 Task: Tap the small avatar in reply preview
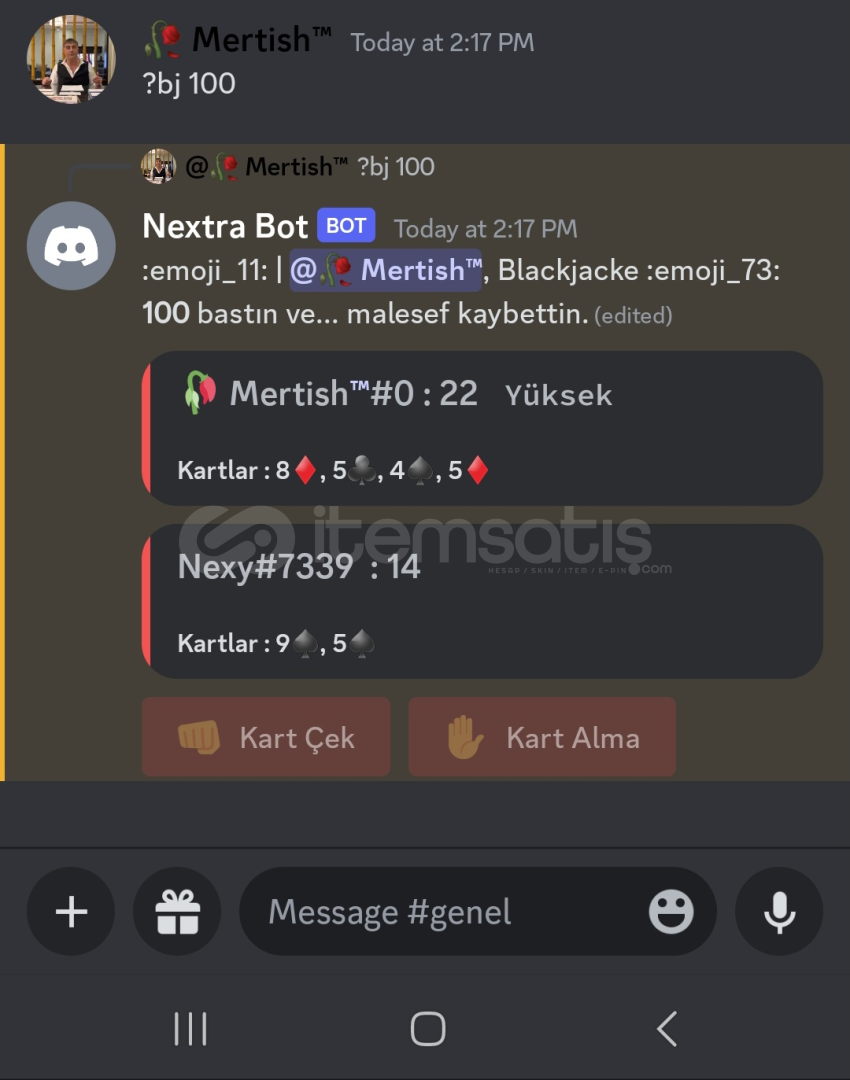tap(158, 166)
